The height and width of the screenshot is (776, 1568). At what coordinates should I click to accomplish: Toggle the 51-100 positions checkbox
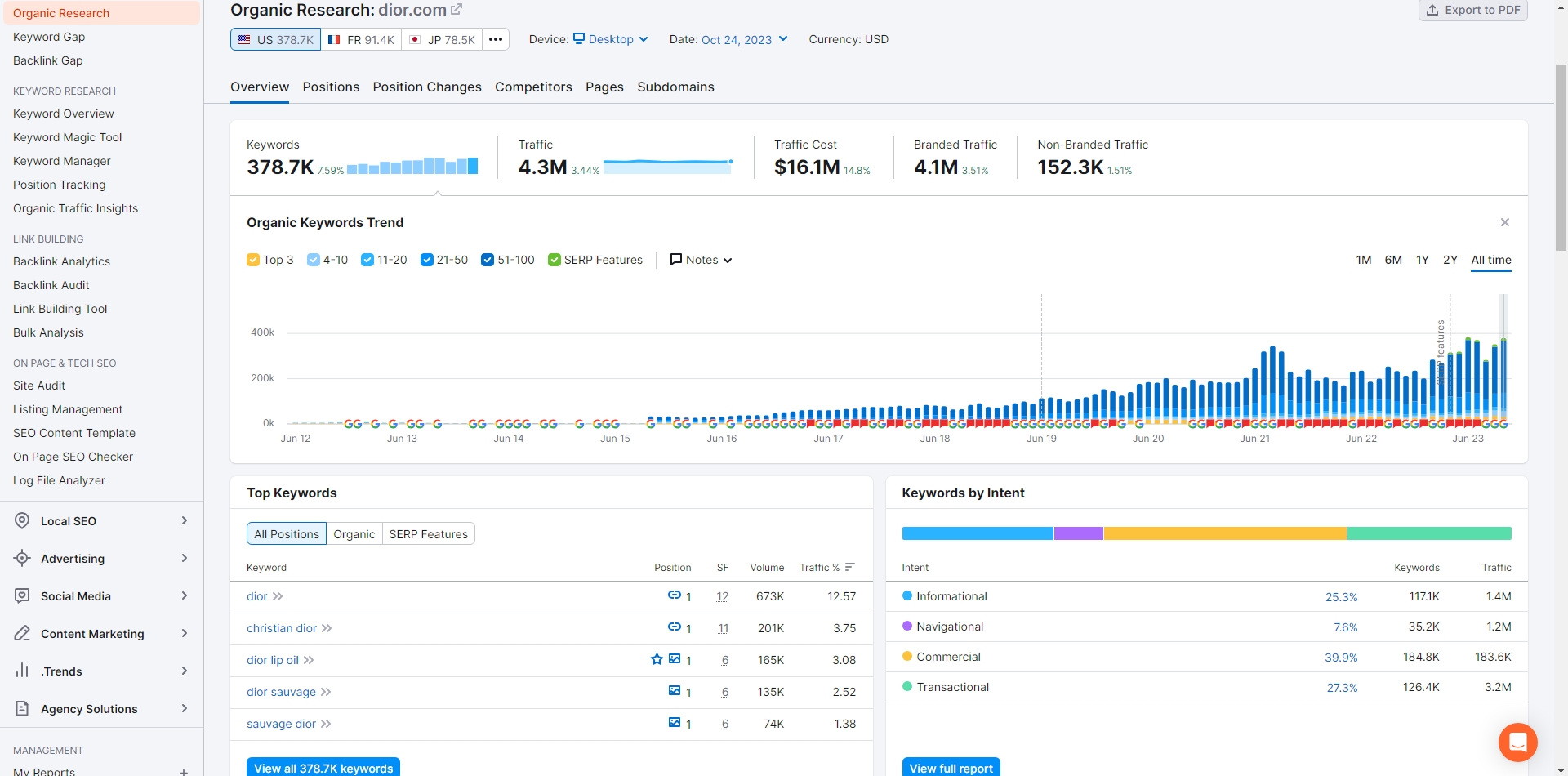[488, 260]
